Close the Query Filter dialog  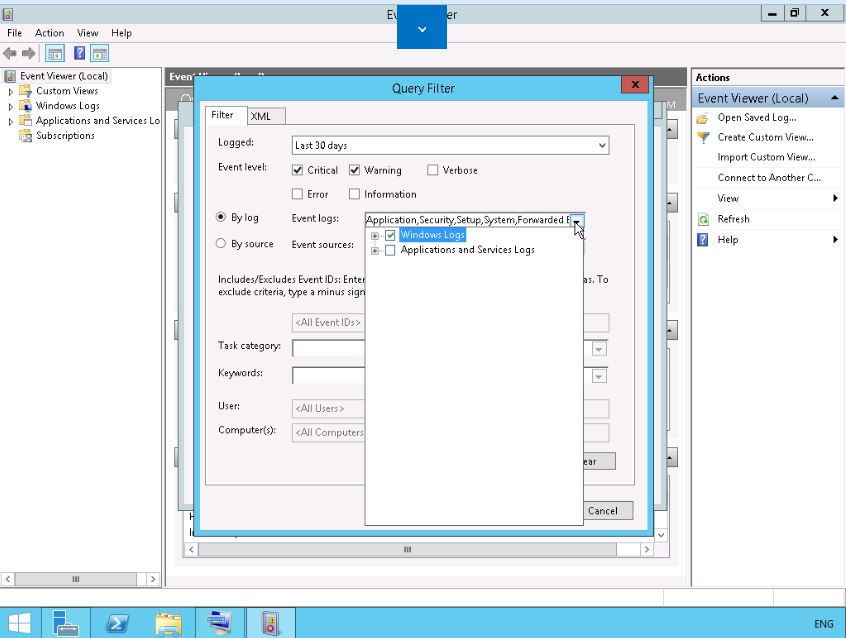point(635,85)
